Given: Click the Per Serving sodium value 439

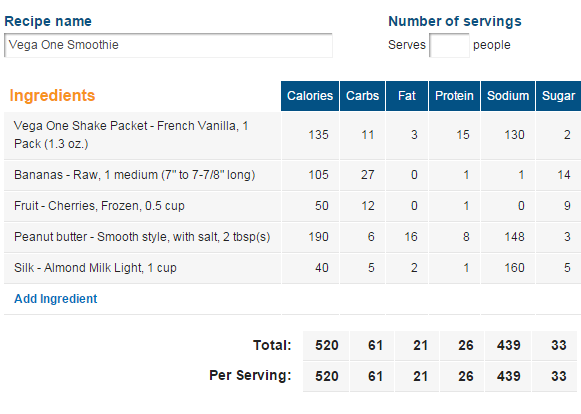Looking at the screenshot, I should 509,376.
